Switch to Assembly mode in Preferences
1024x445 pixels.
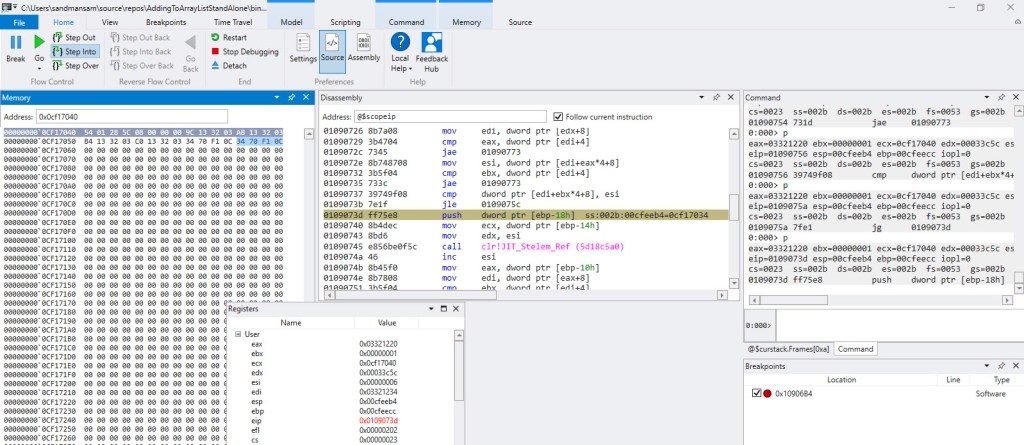363,48
